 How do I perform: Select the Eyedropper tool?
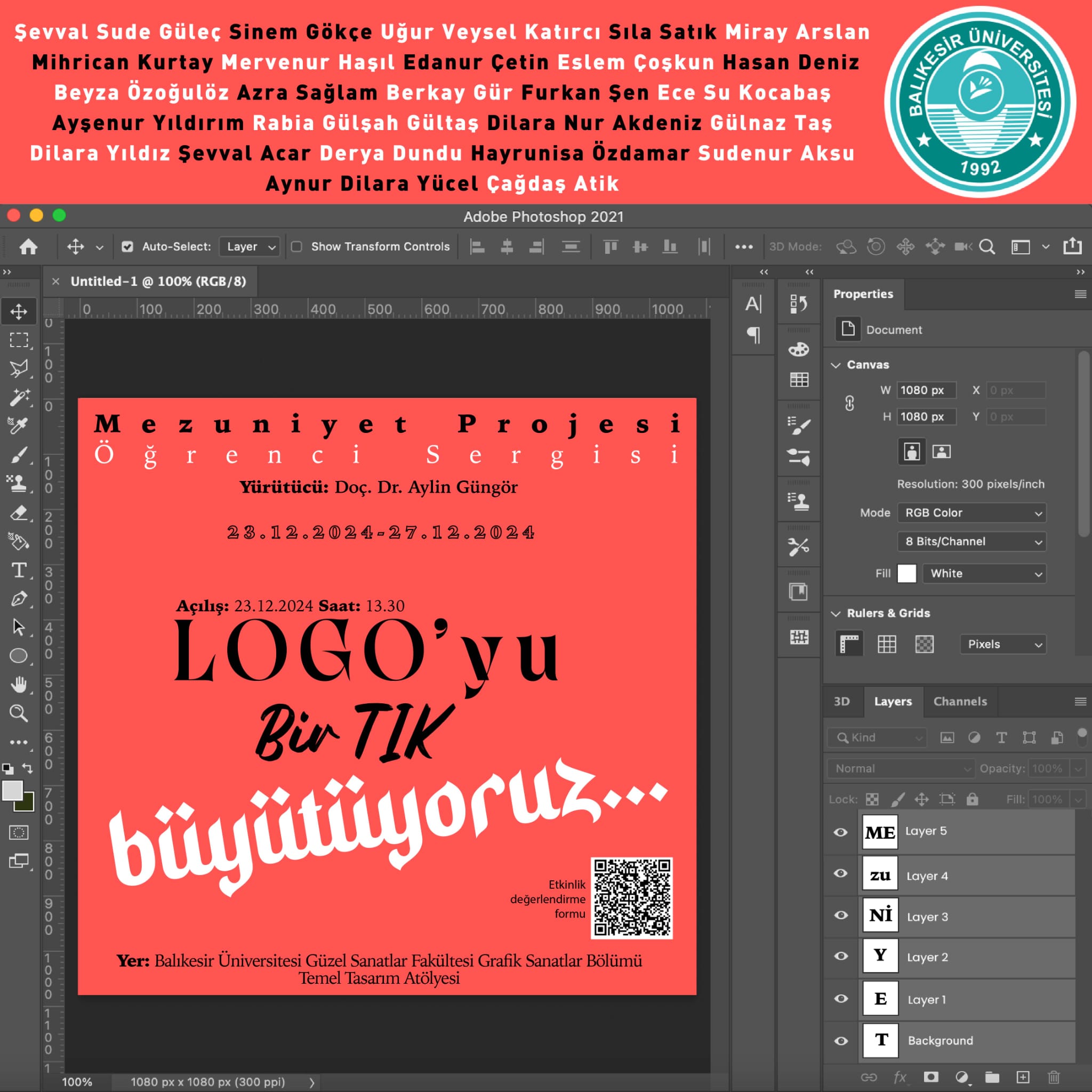[19, 425]
